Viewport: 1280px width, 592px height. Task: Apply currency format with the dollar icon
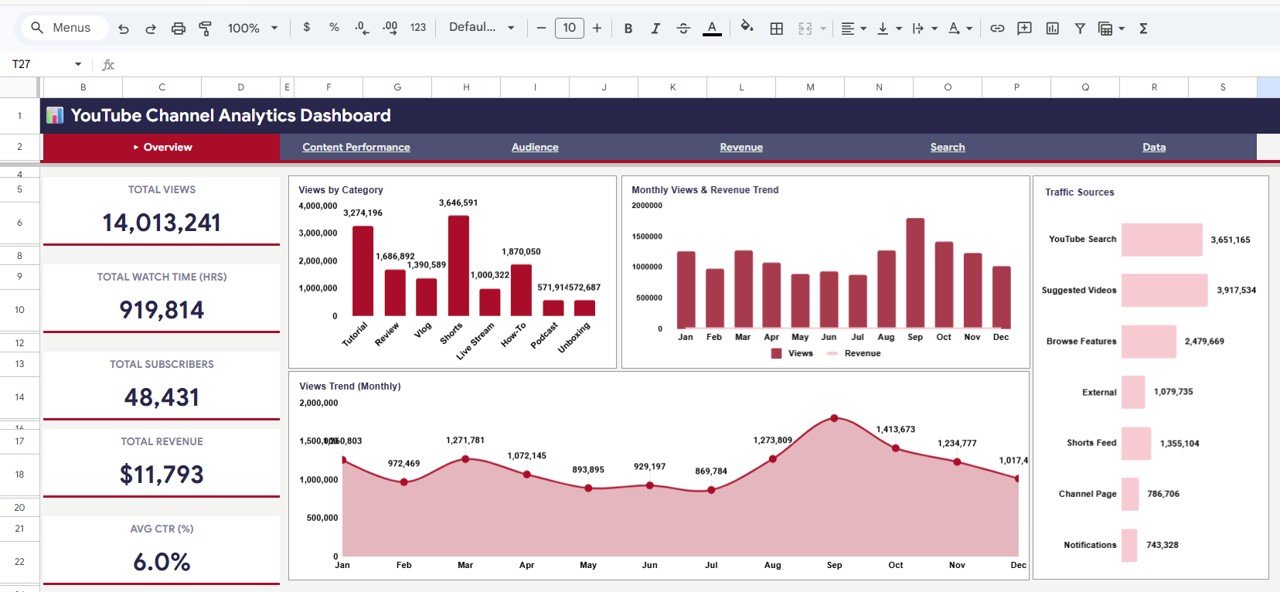307,28
